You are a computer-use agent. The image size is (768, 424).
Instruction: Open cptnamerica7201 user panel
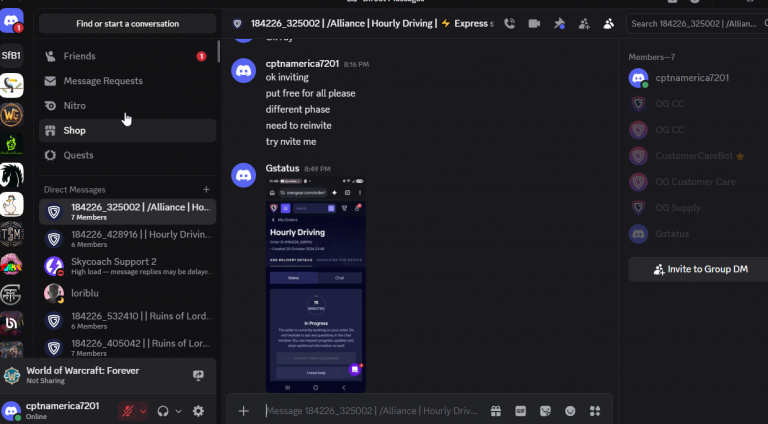click(56, 411)
